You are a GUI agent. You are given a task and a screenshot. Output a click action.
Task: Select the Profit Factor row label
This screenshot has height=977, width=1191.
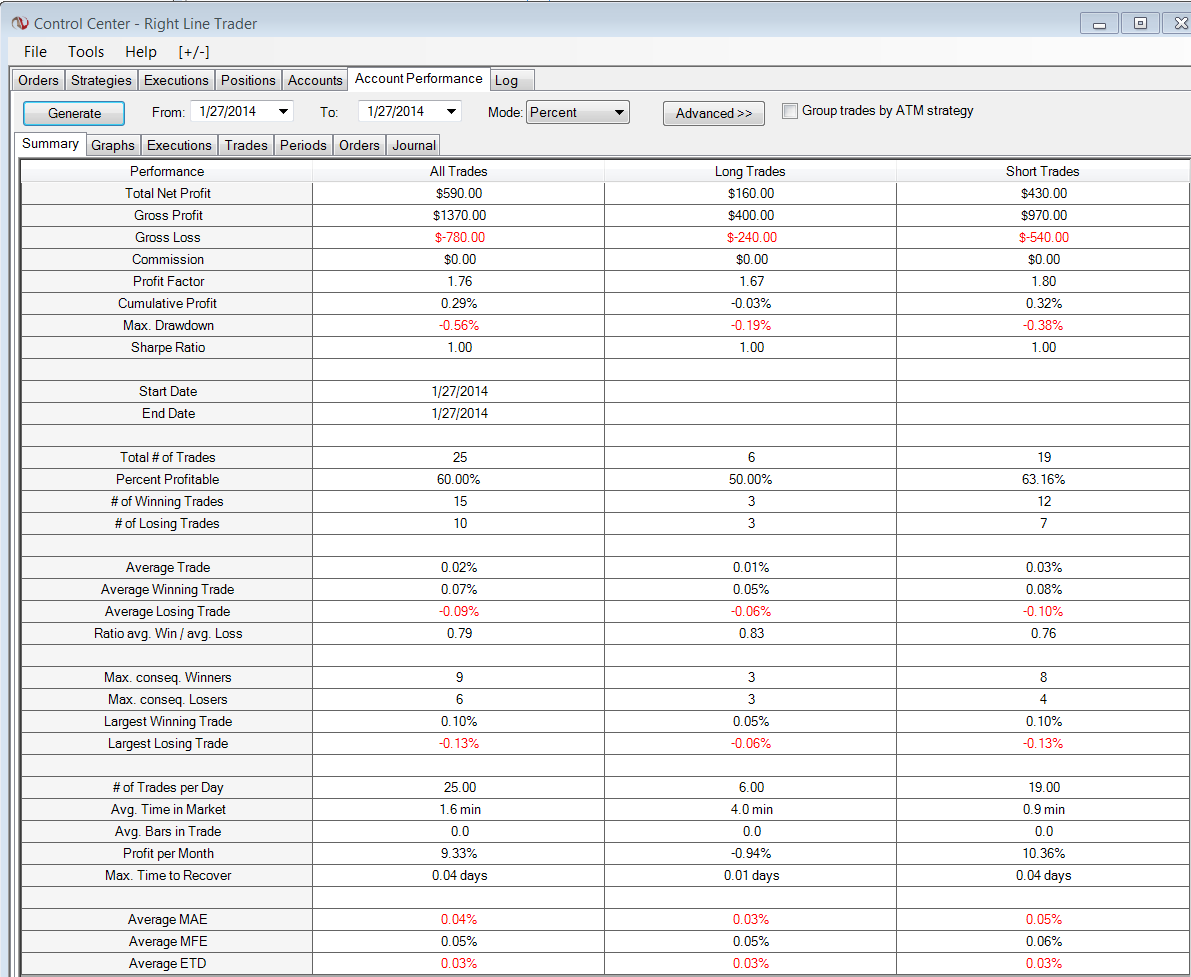click(x=169, y=282)
